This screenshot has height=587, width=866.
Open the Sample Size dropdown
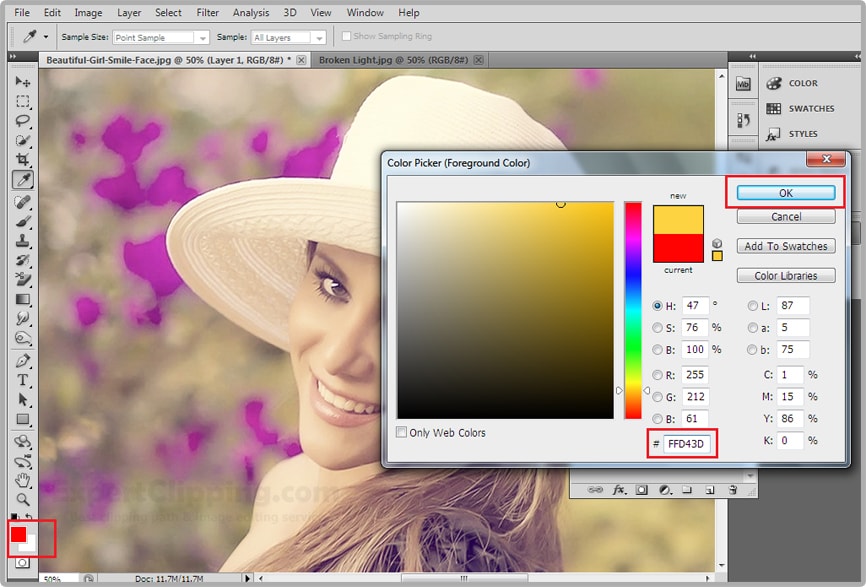160,38
